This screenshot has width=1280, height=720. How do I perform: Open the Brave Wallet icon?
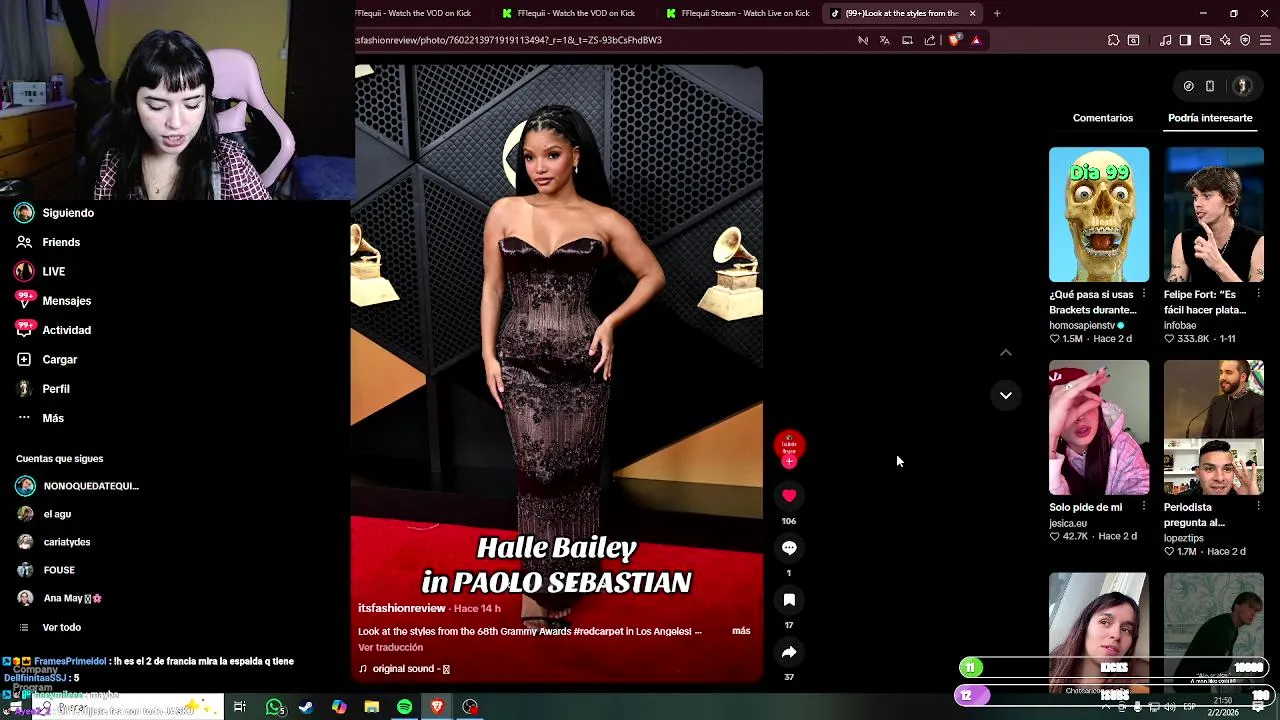point(1205,40)
